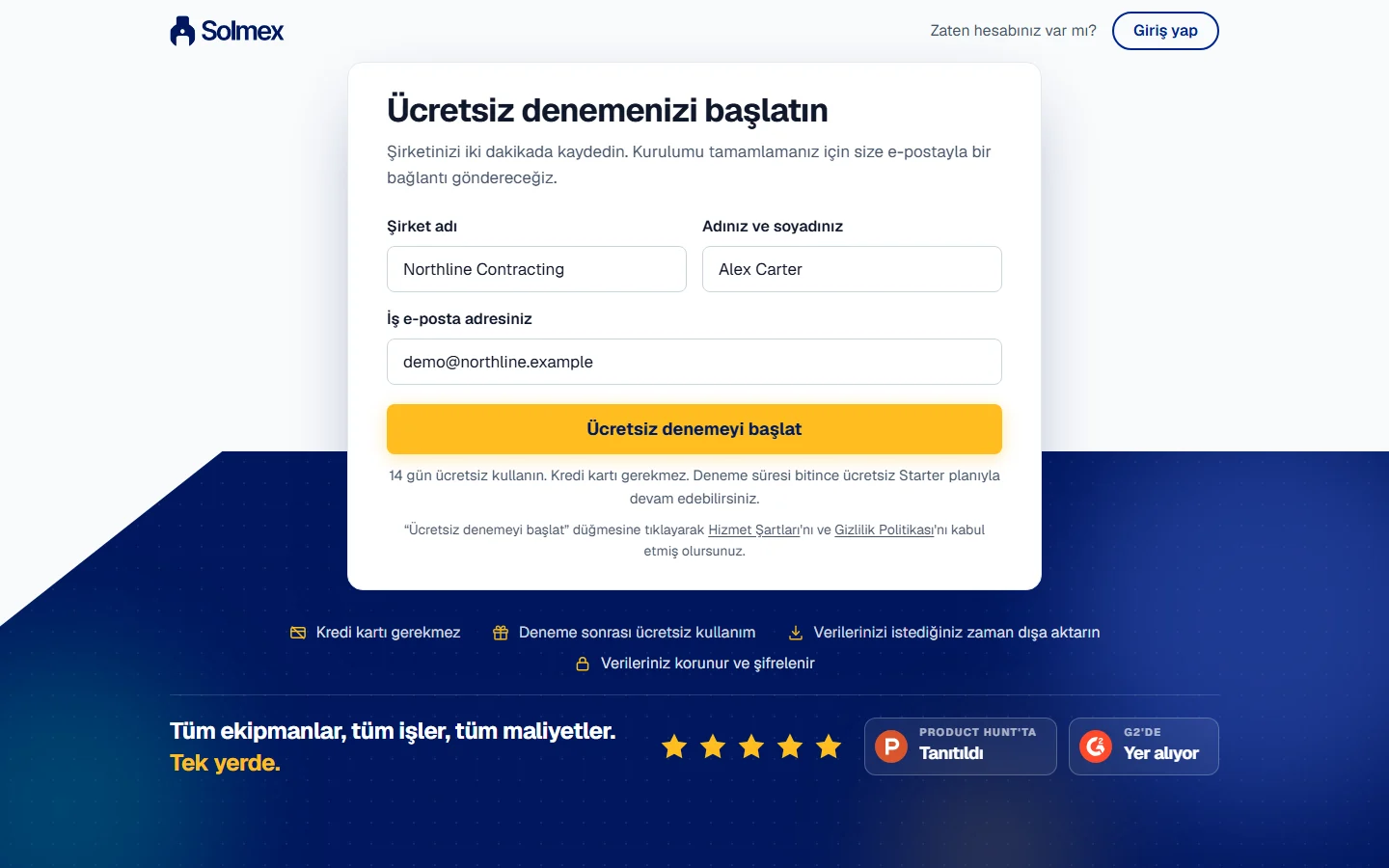Click the 'Zaten hesabınız var mı?' text
This screenshot has height=868, width=1389.
(x=1013, y=31)
